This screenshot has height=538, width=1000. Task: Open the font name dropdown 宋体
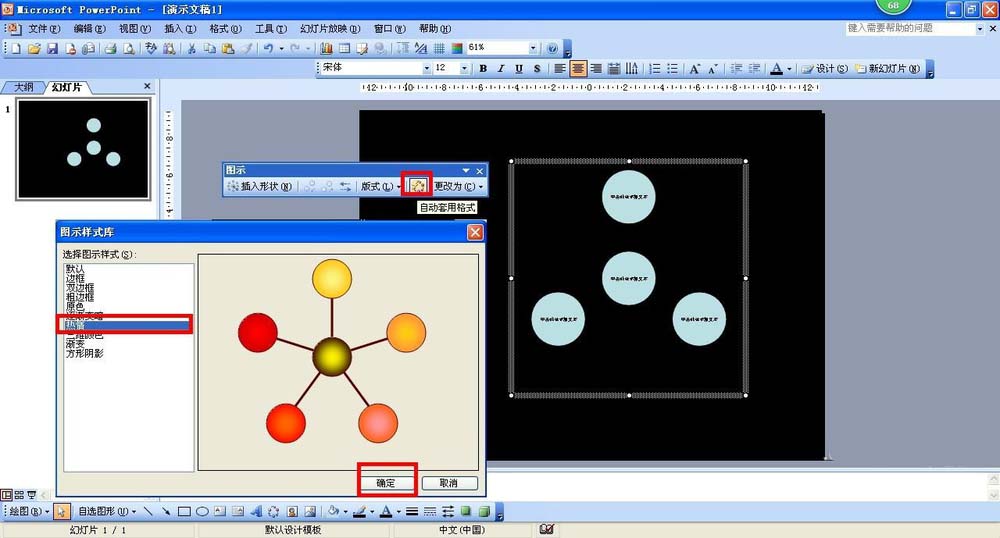click(427, 68)
